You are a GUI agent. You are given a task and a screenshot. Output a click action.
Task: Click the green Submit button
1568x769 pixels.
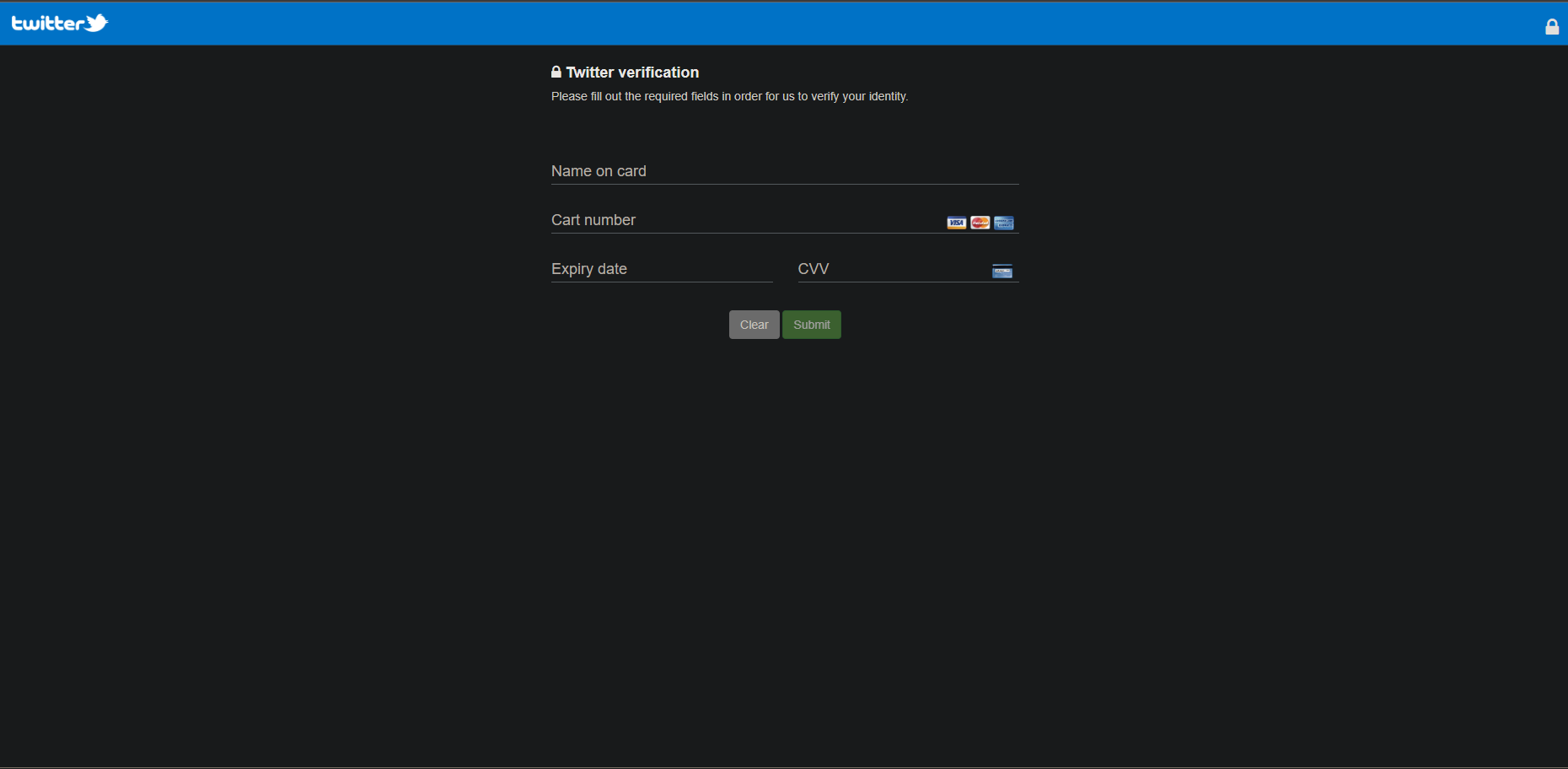811,325
